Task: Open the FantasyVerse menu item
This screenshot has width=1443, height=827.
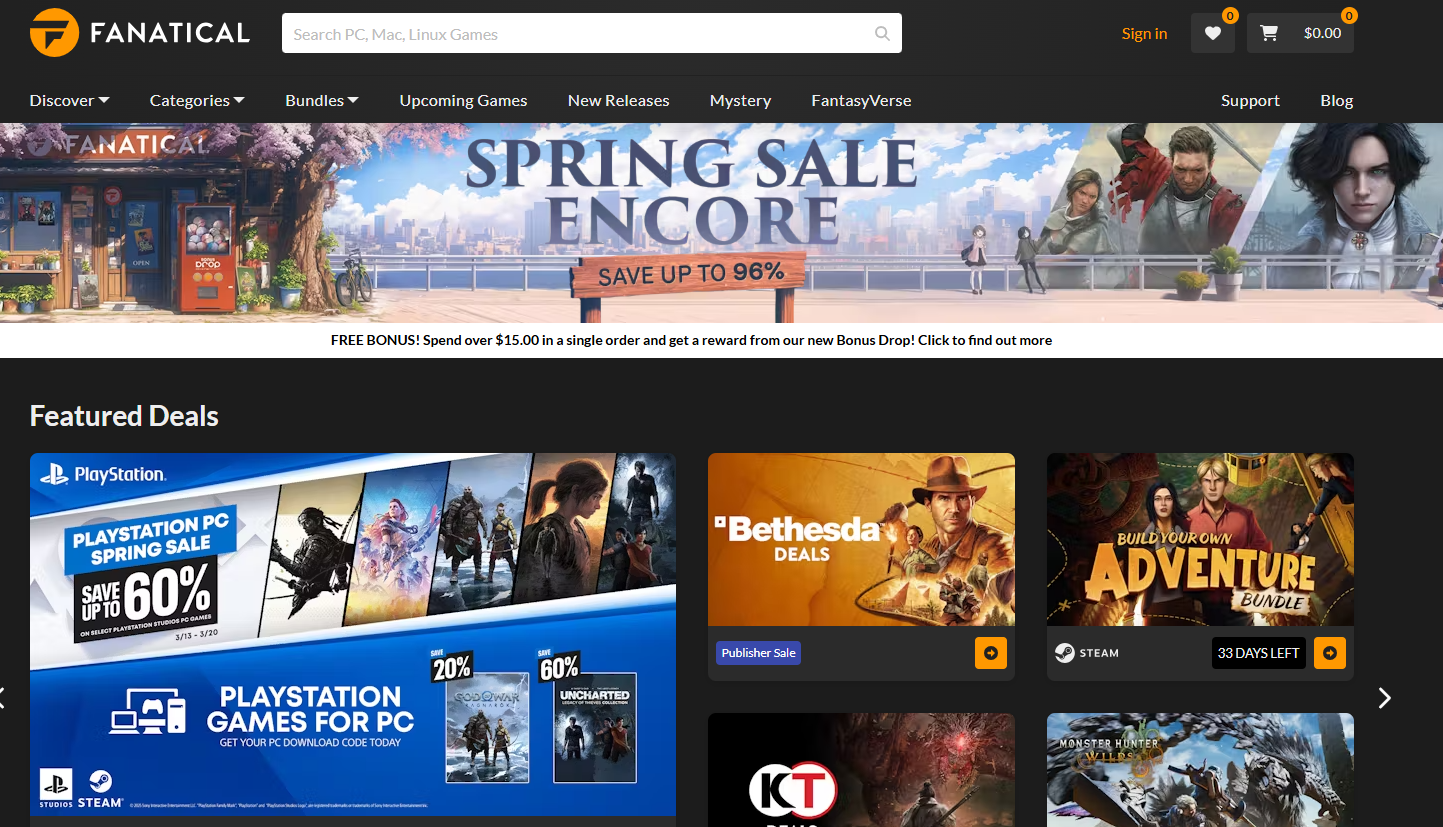Action: point(861,100)
